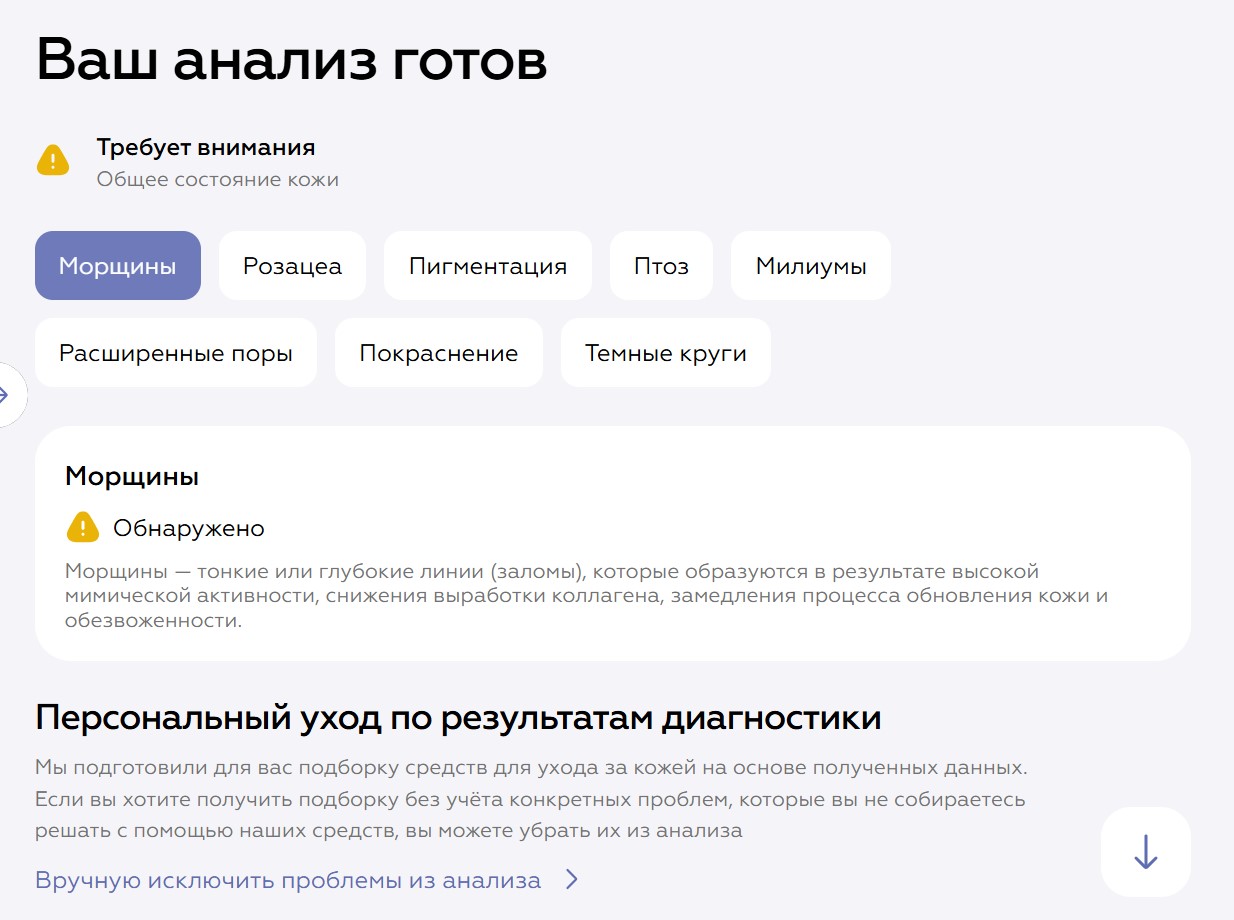Click the Персональный уход по результатам диагностики heading
1234x920 pixels.
(x=458, y=718)
